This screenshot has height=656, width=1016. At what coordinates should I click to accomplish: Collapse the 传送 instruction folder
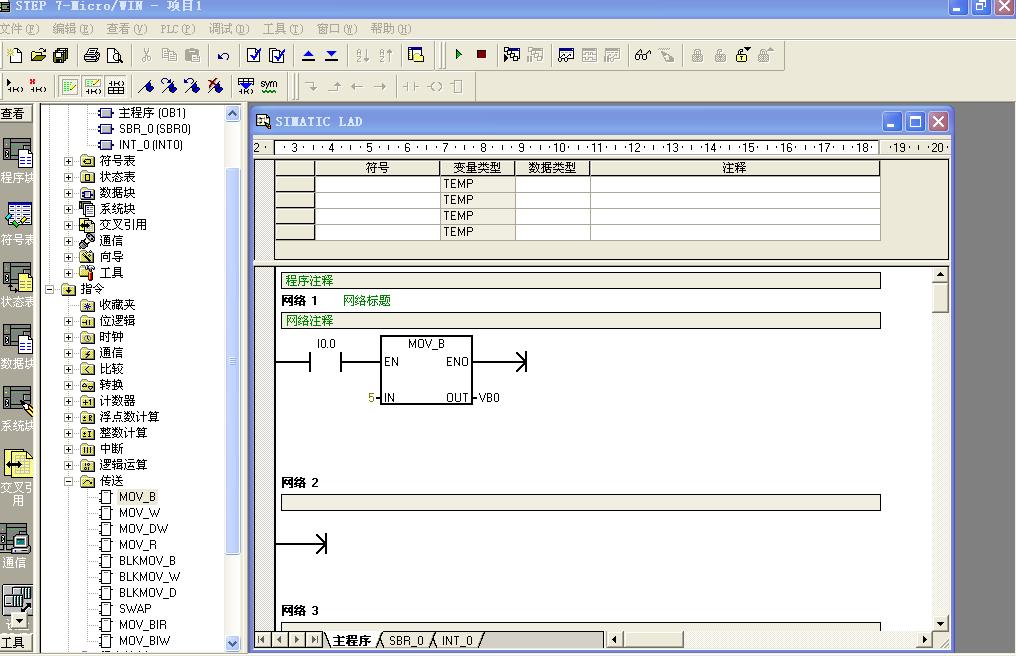click(69, 481)
